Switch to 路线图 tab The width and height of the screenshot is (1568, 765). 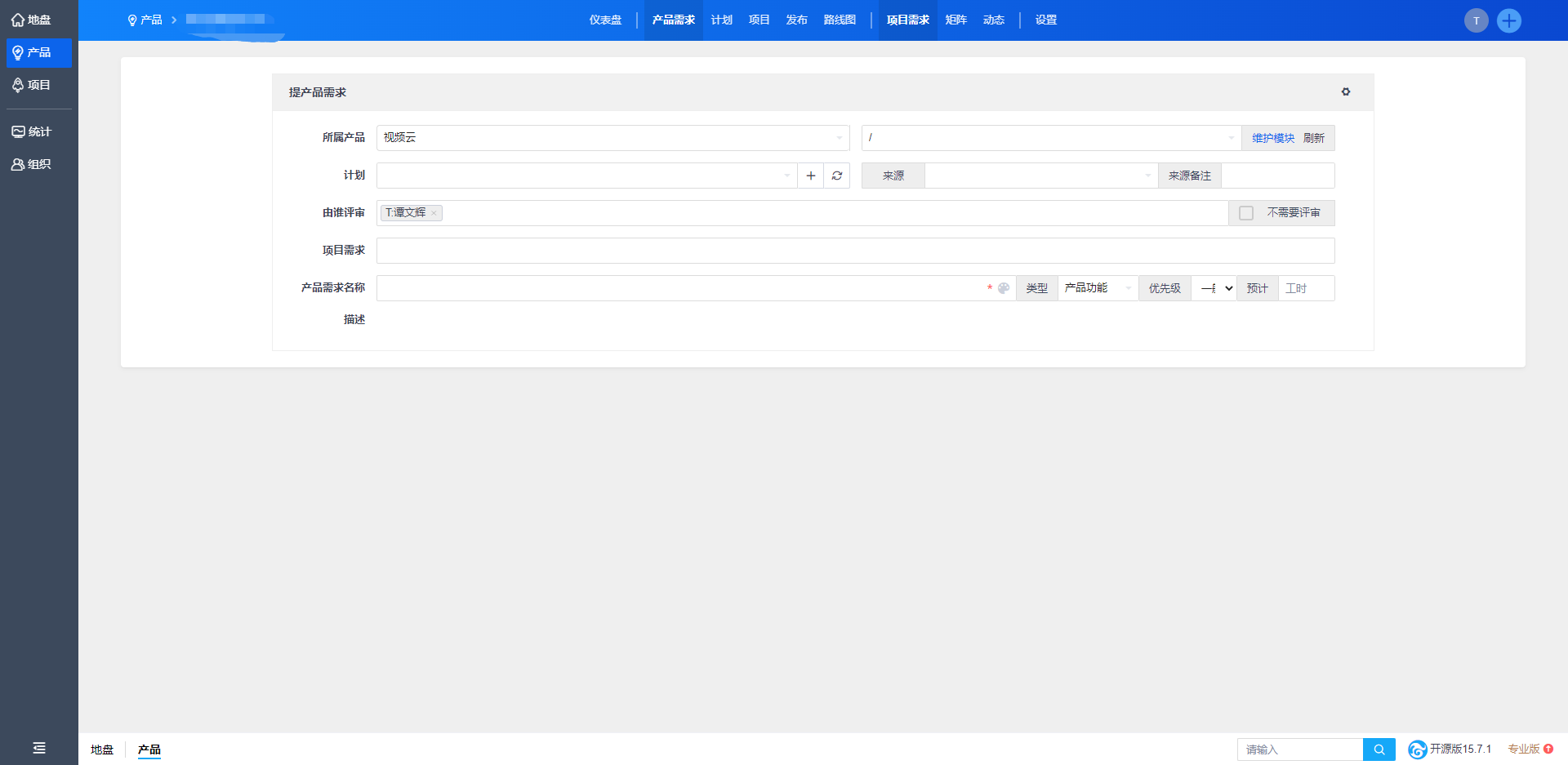click(840, 20)
